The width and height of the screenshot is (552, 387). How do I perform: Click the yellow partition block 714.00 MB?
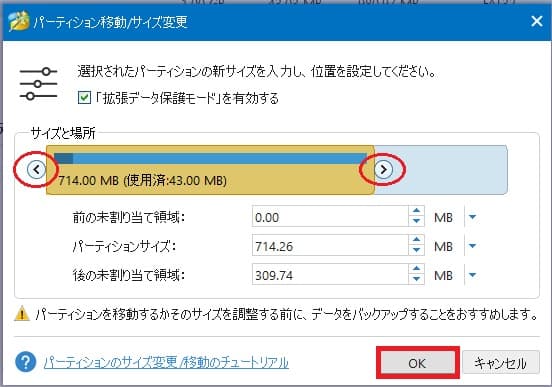tap(210, 170)
